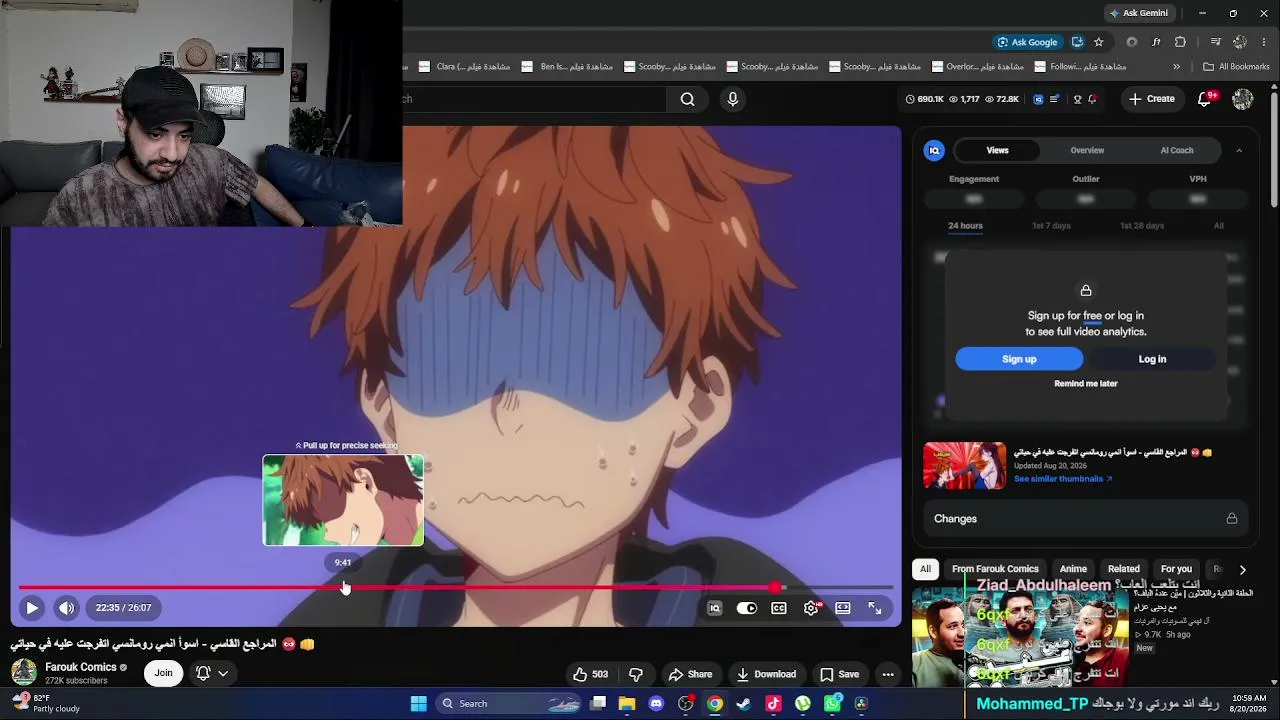Open video player settings gear

coord(811,608)
